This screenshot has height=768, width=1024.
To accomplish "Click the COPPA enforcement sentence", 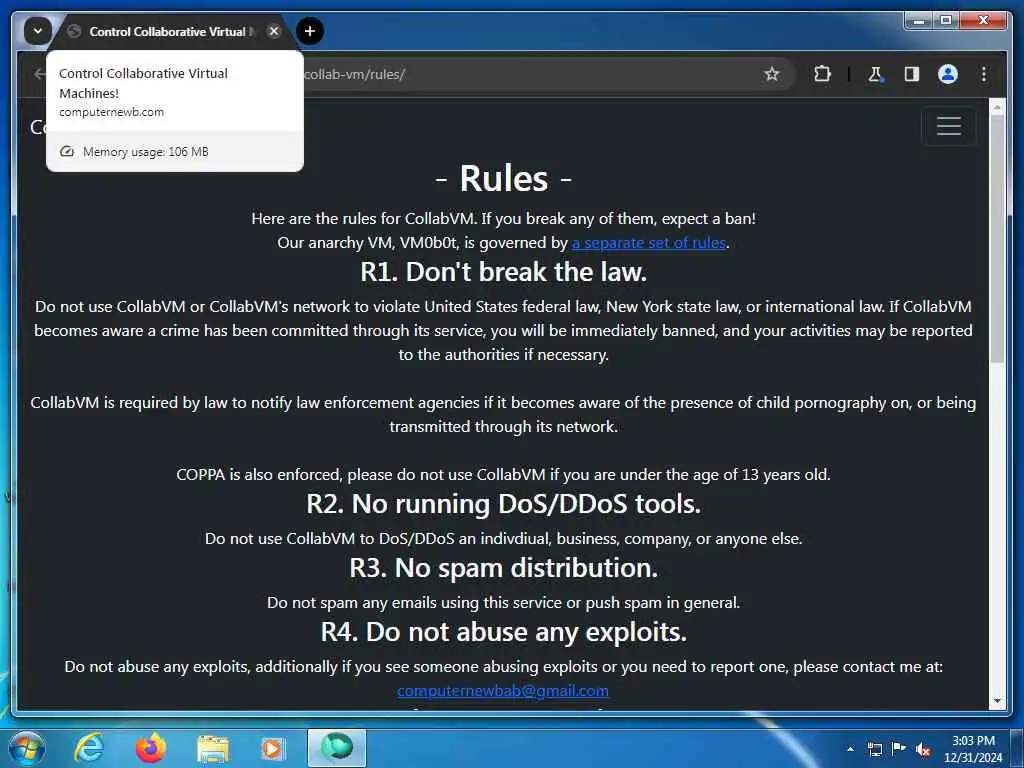I will click(504, 474).
